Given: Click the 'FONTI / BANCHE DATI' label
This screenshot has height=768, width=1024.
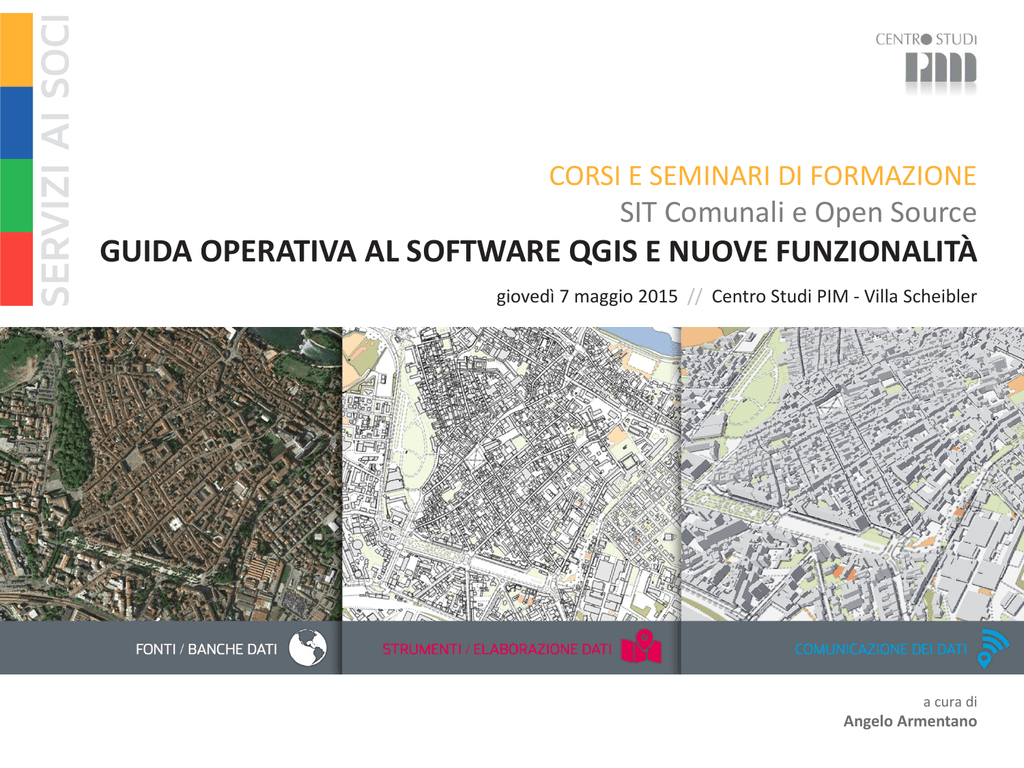Looking at the screenshot, I should pos(206,649).
